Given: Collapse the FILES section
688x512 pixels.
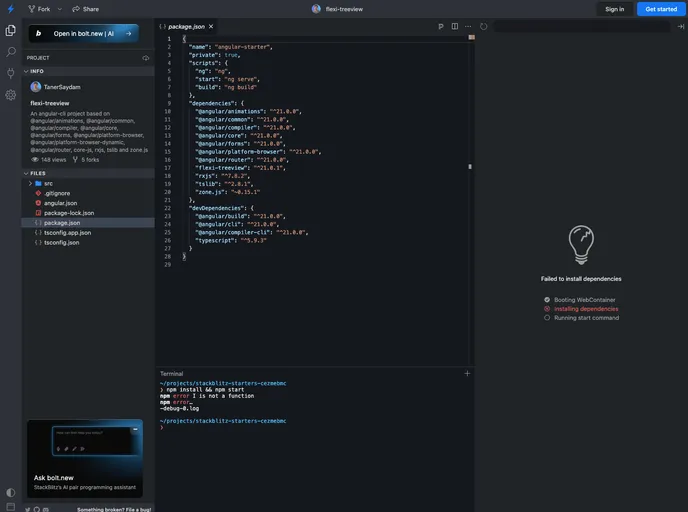Looking at the screenshot, I should pyautogui.click(x=30, y=173).
